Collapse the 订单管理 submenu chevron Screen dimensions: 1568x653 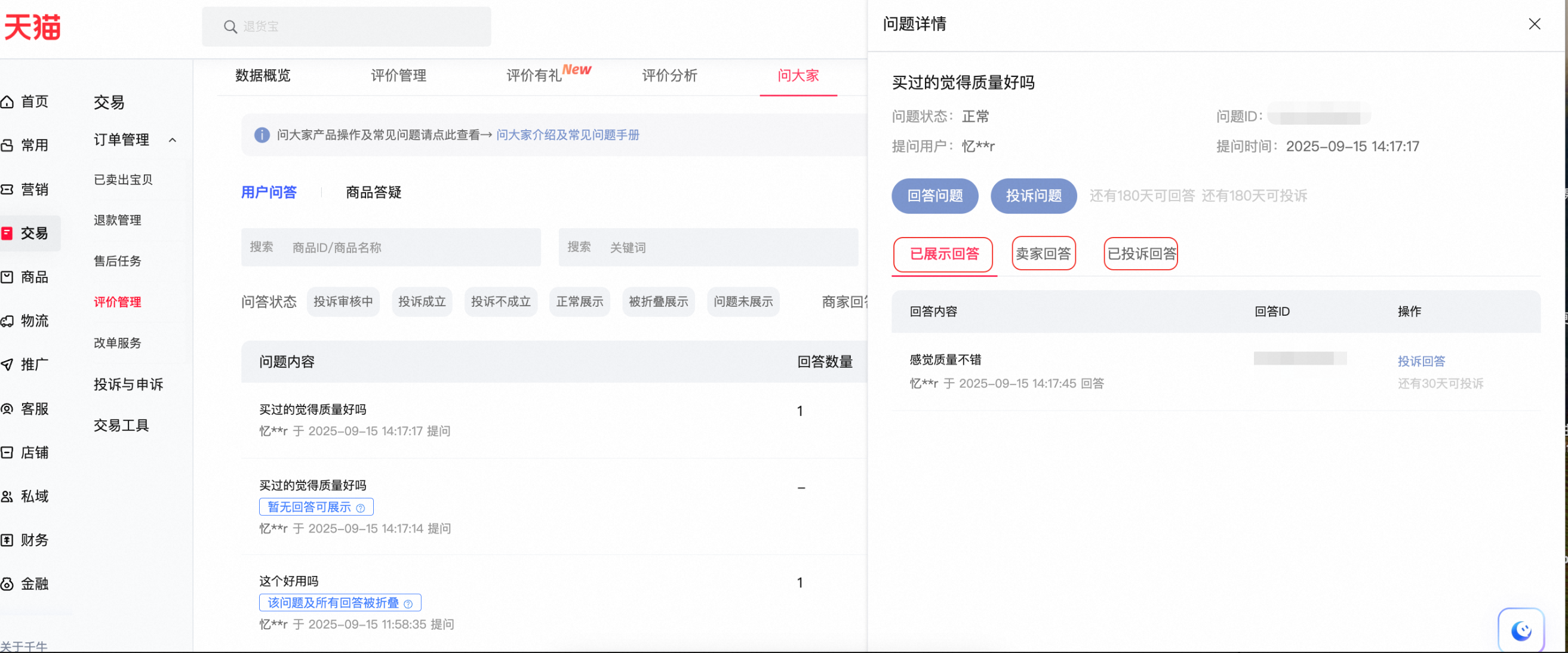click(x=173, y=140)
